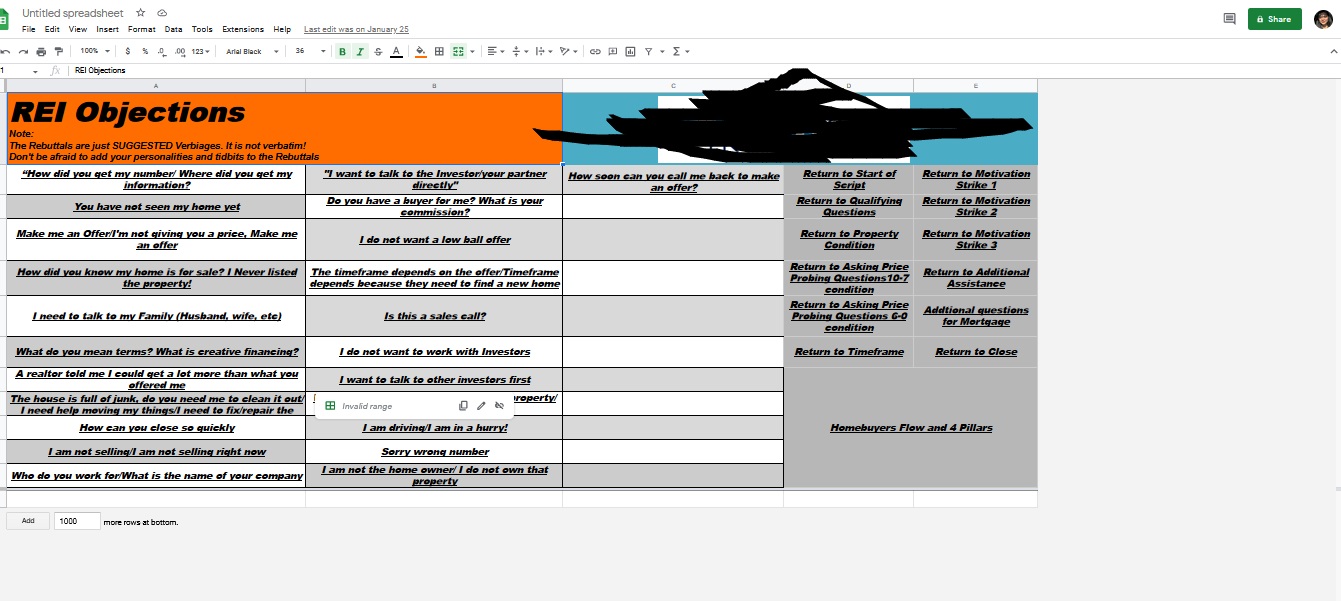
Task: Open the comment history icon
Action: tap(1229, 18)
